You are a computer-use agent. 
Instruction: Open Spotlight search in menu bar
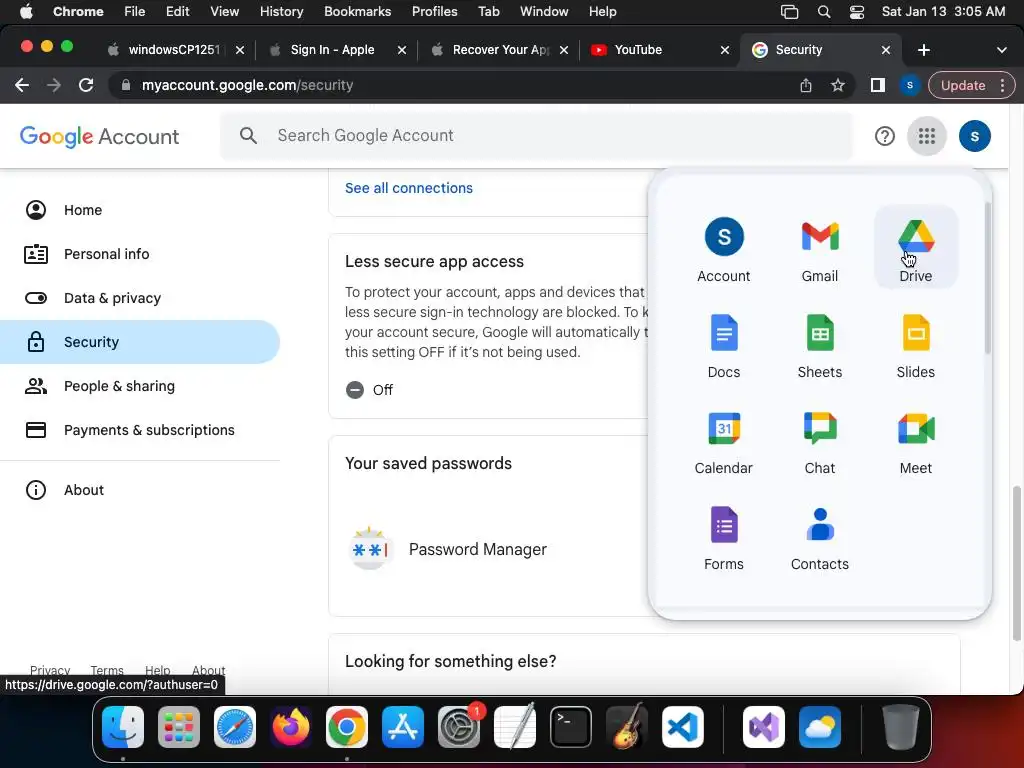click(824, 11)
